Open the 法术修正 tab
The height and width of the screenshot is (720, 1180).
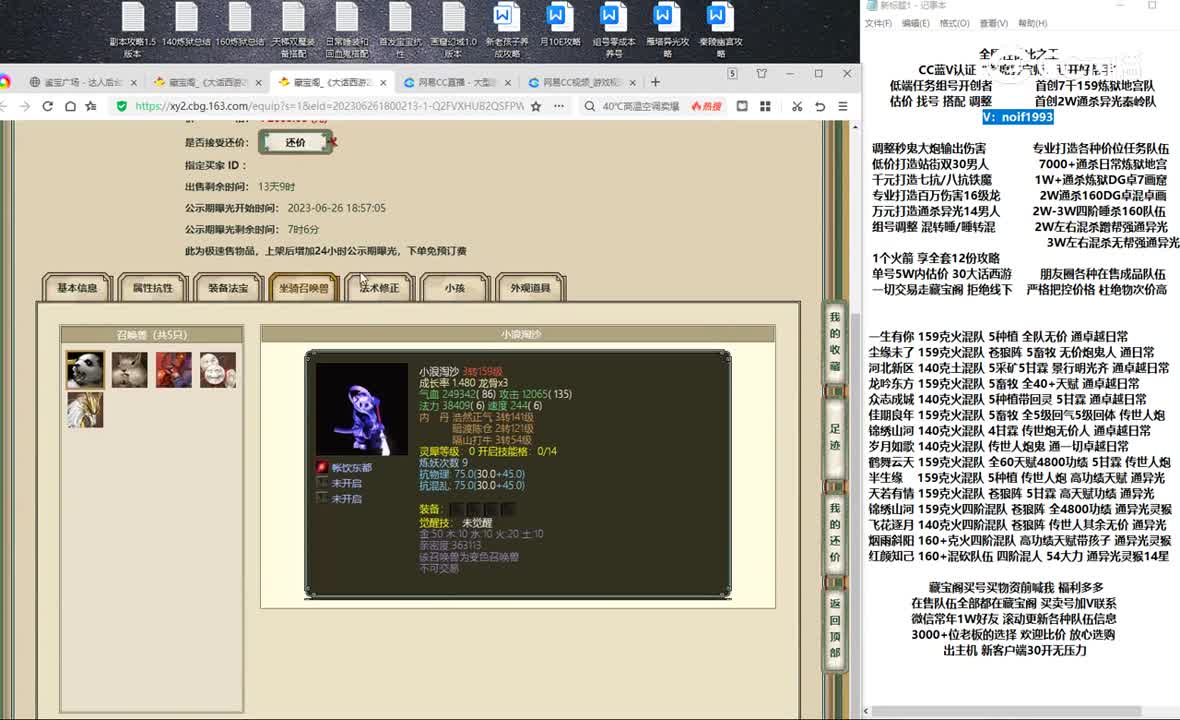(x=379, y=287)
